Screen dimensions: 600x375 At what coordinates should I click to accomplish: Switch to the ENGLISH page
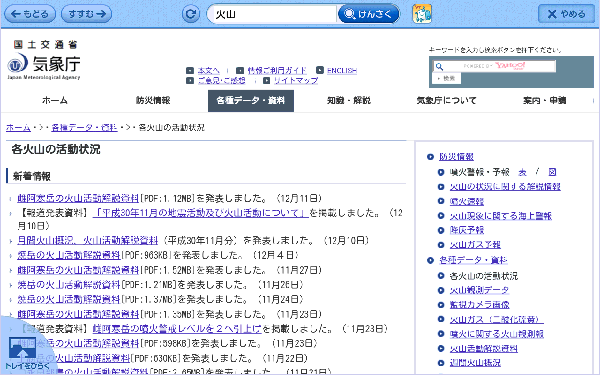tap(342, 70)
